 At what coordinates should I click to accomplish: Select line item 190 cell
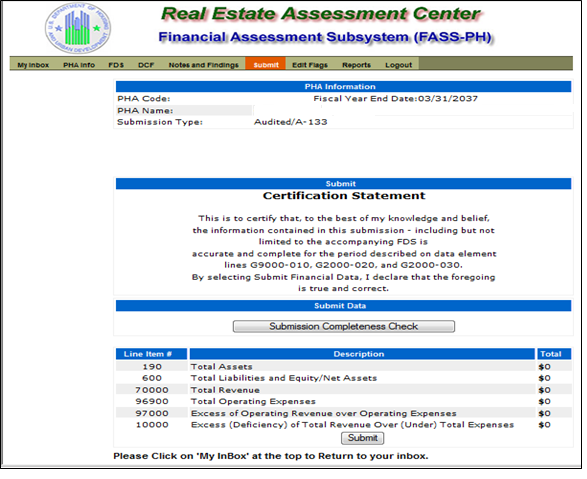click(152, 367)
